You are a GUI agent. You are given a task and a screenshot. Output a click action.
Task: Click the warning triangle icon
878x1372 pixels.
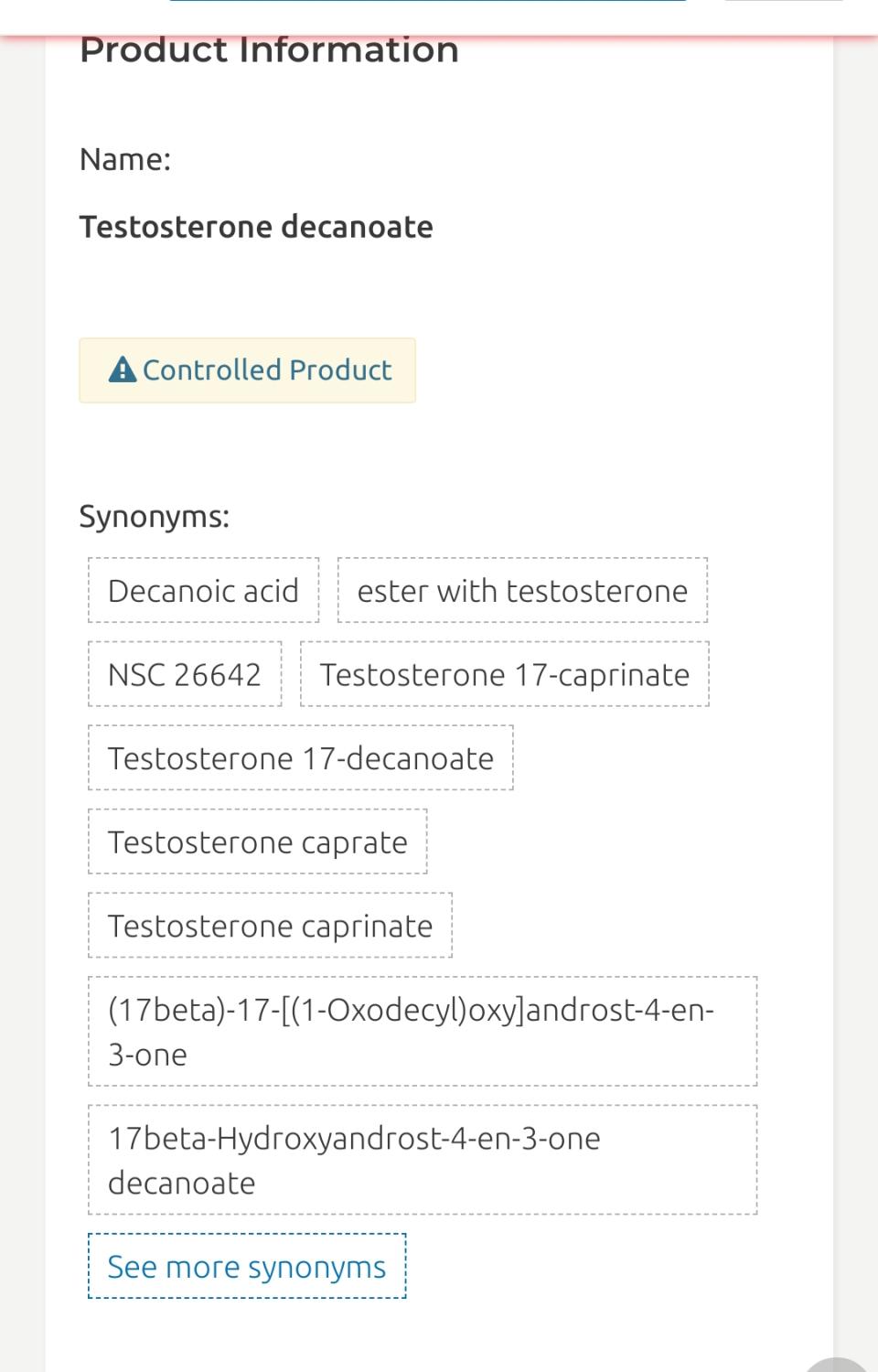pyautogui.click(x=122, y=370)
